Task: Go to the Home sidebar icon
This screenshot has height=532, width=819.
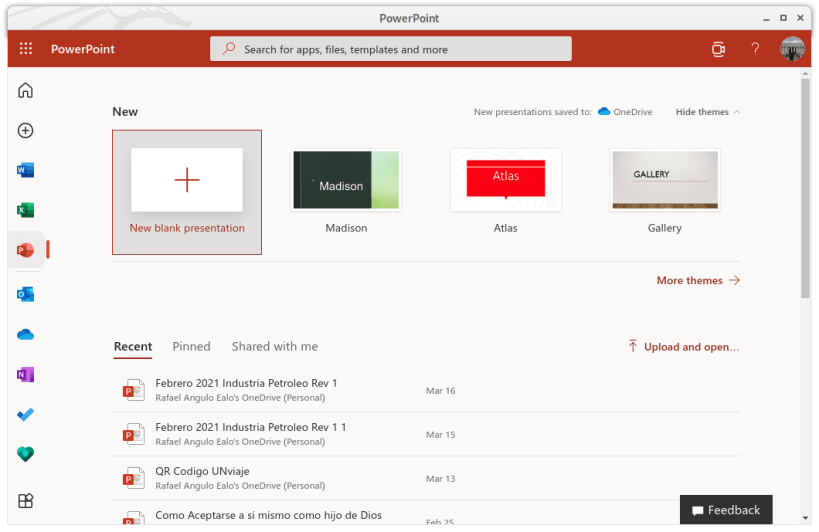Action: pyautogui.click(x=25, y=90)
